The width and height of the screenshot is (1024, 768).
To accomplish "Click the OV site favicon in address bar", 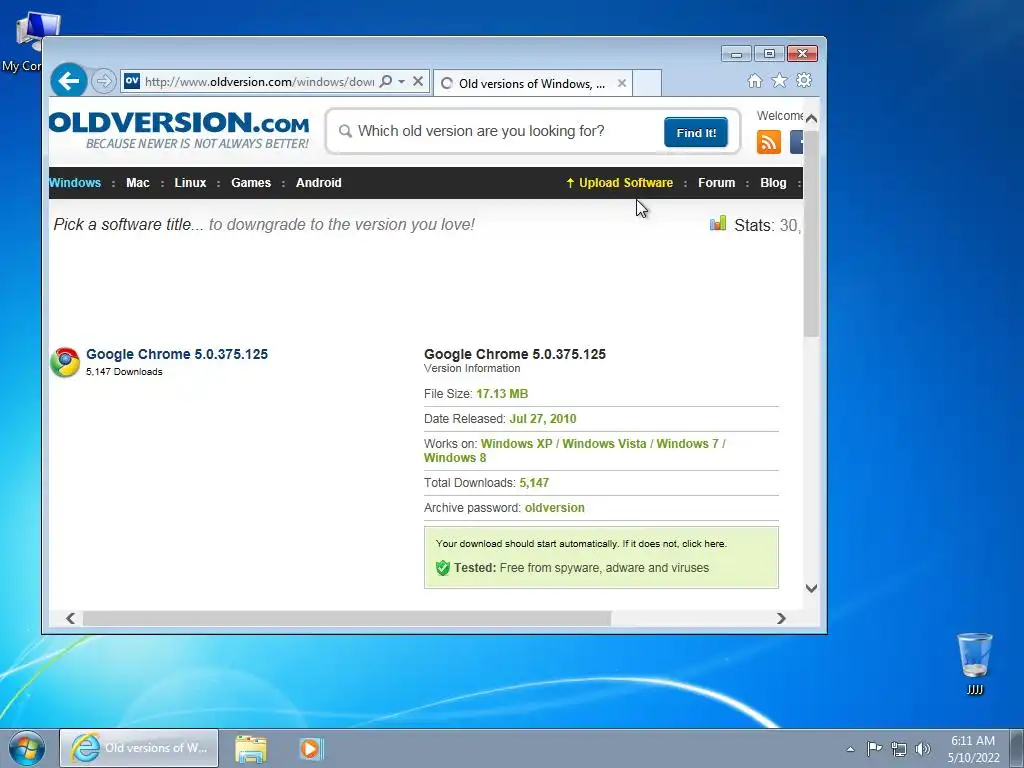I will (x=132, y=81).
